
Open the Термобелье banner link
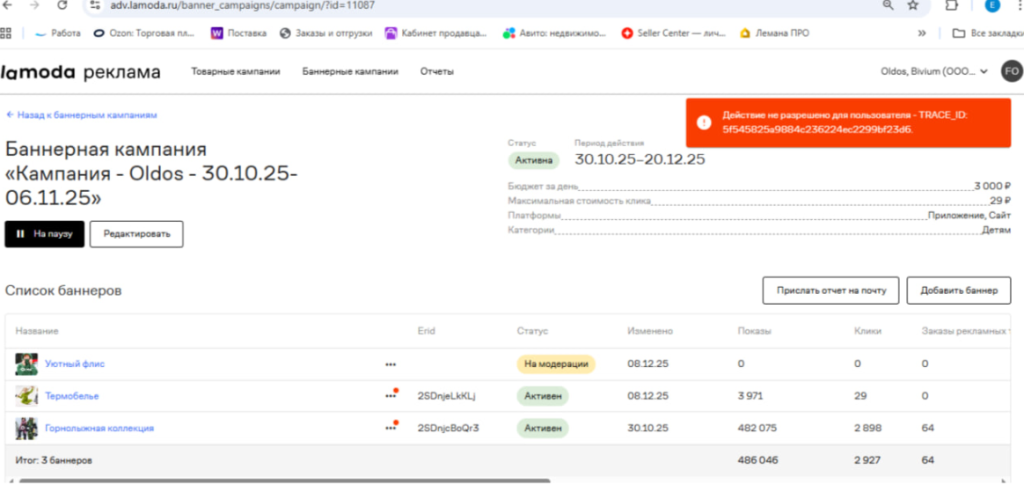tap(72, 396)
